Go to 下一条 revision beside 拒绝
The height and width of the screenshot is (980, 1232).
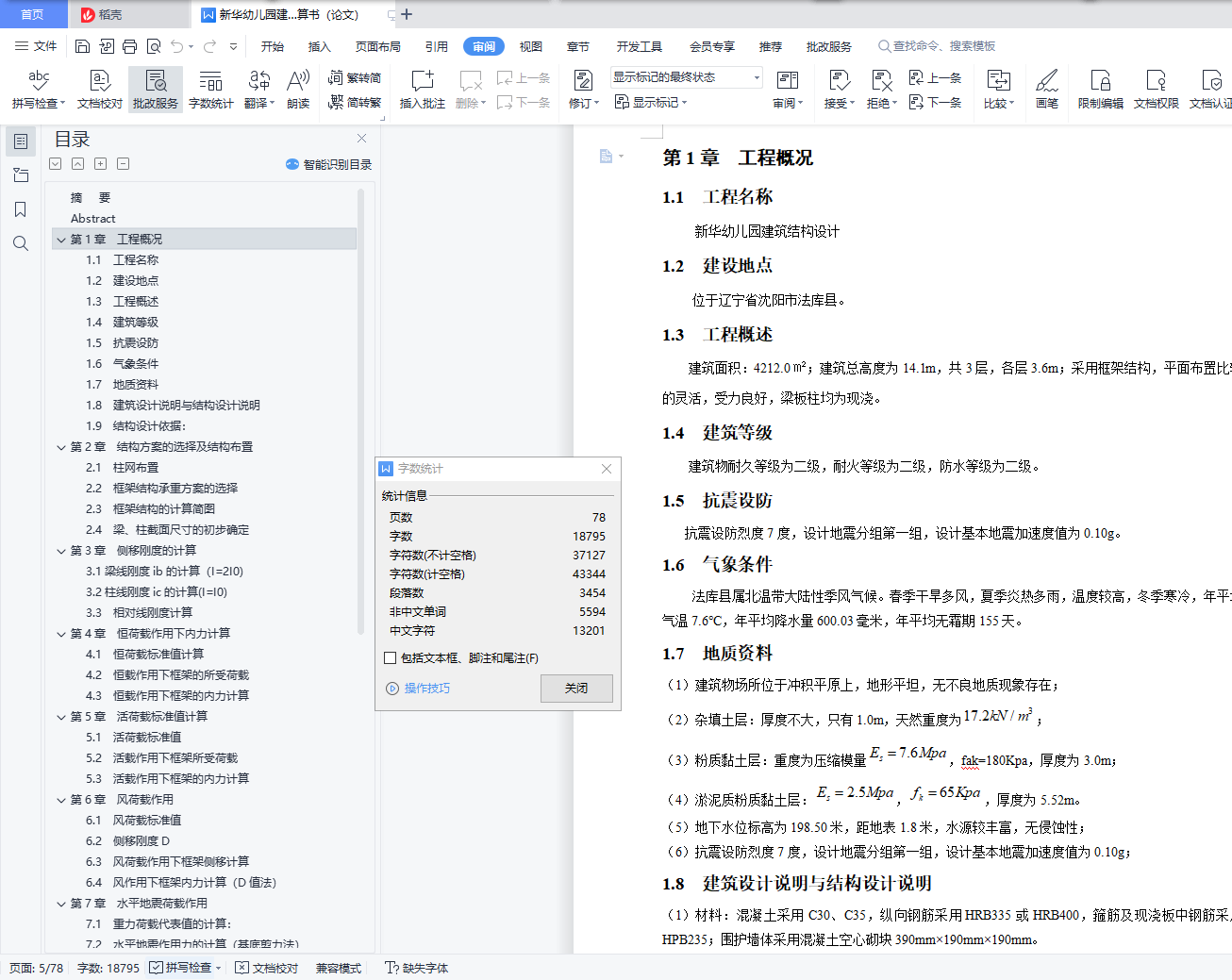(x=935, y=102)
